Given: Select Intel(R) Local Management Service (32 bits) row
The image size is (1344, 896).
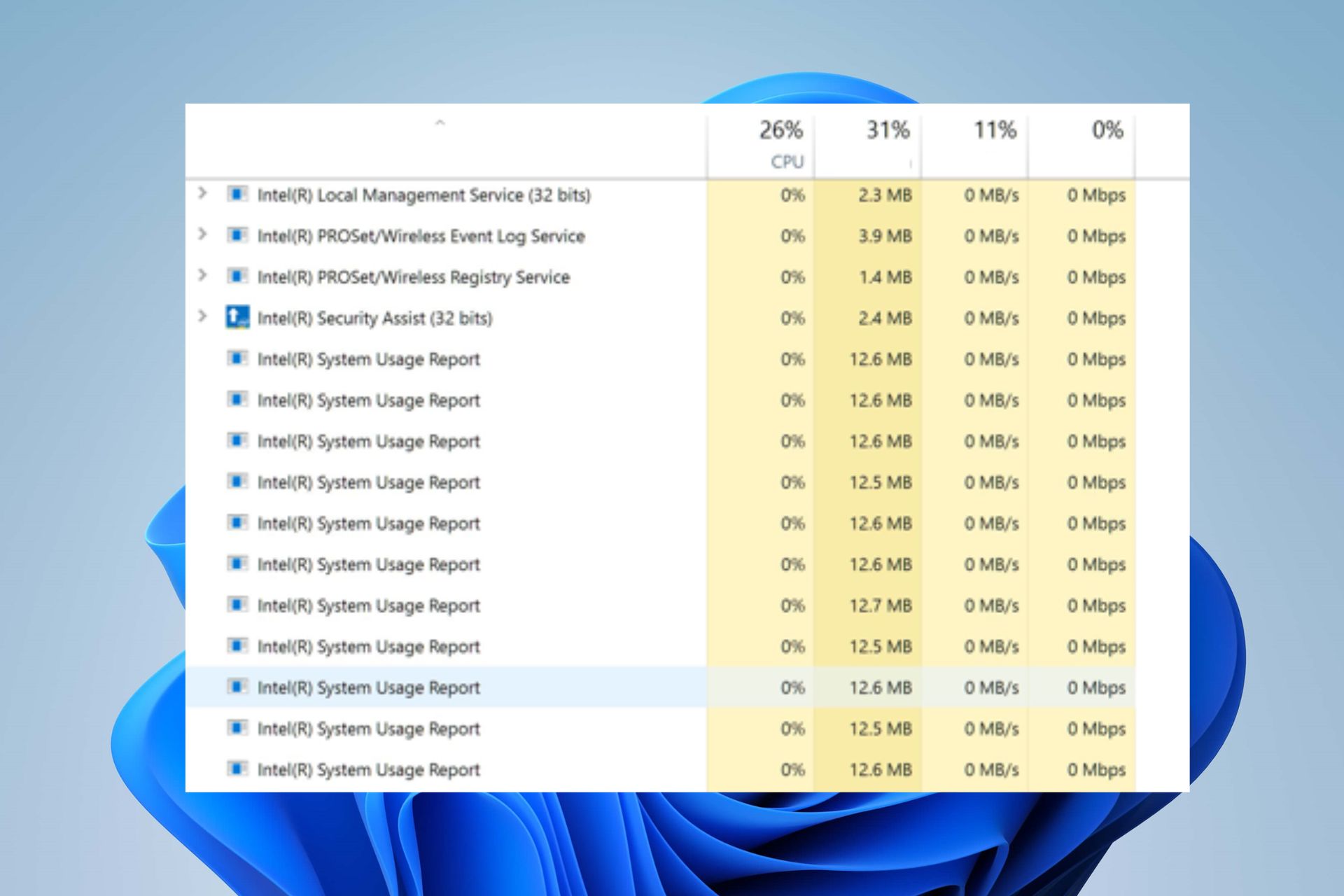Looking at the screenshot, I should click(x=660, y=195).
